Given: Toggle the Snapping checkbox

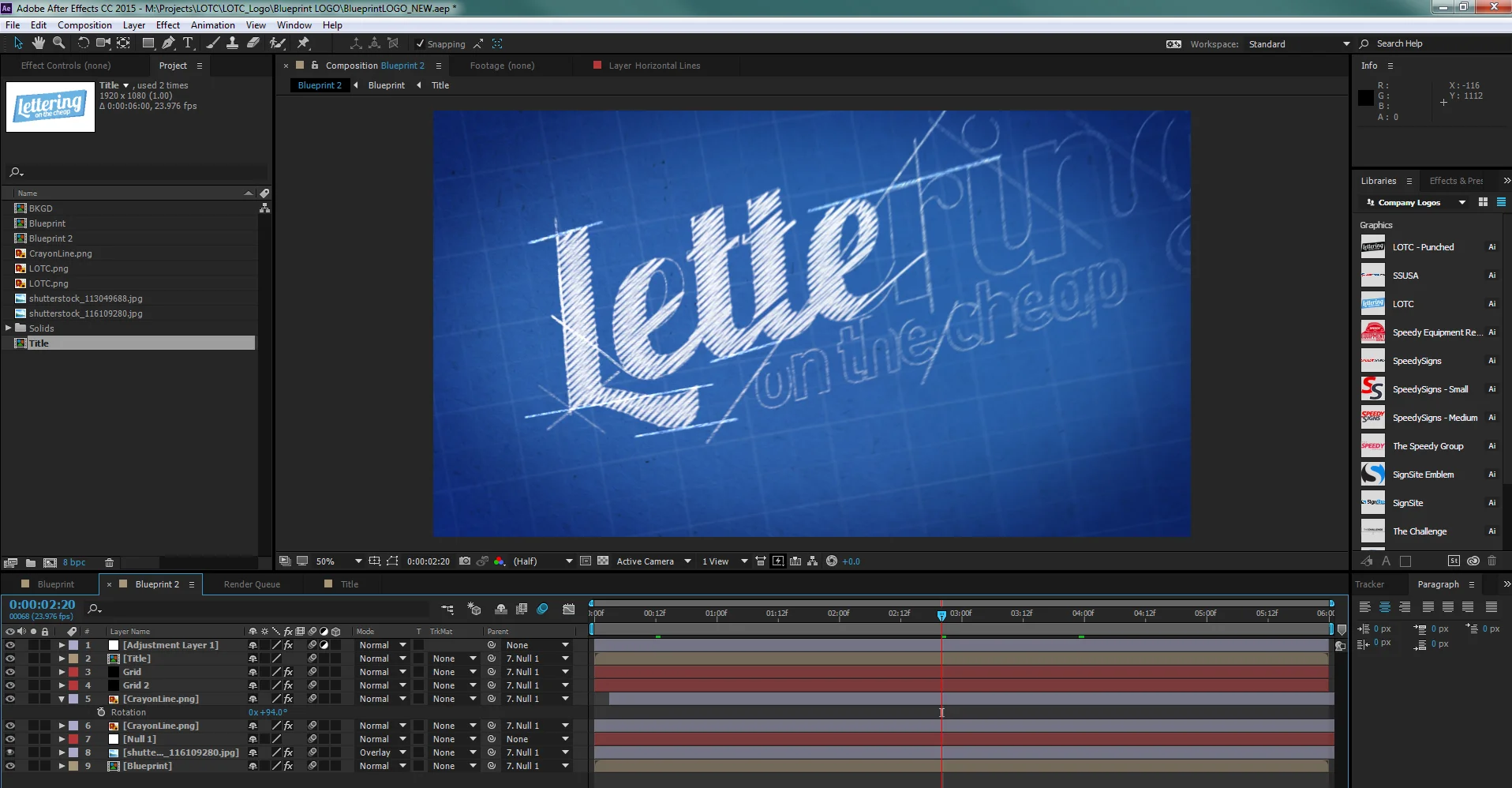Looking at the screenshot, I should tap(420, 44).
